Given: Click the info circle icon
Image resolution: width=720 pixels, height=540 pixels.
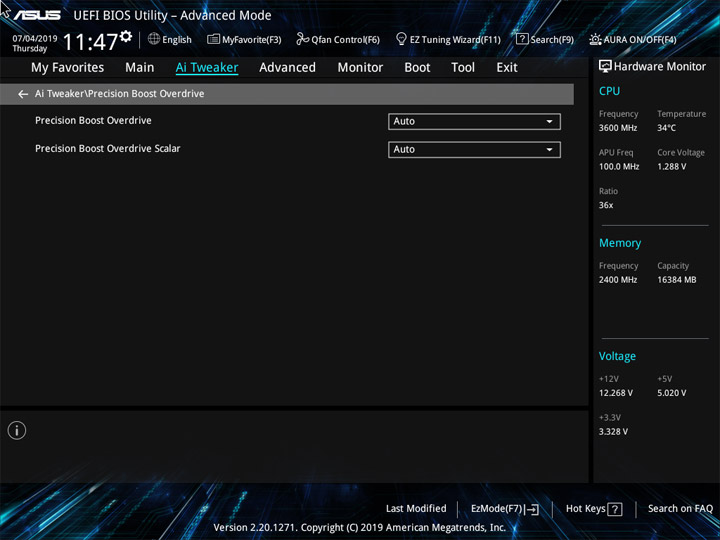Looking at the screenshot, I should click(17, 430).
